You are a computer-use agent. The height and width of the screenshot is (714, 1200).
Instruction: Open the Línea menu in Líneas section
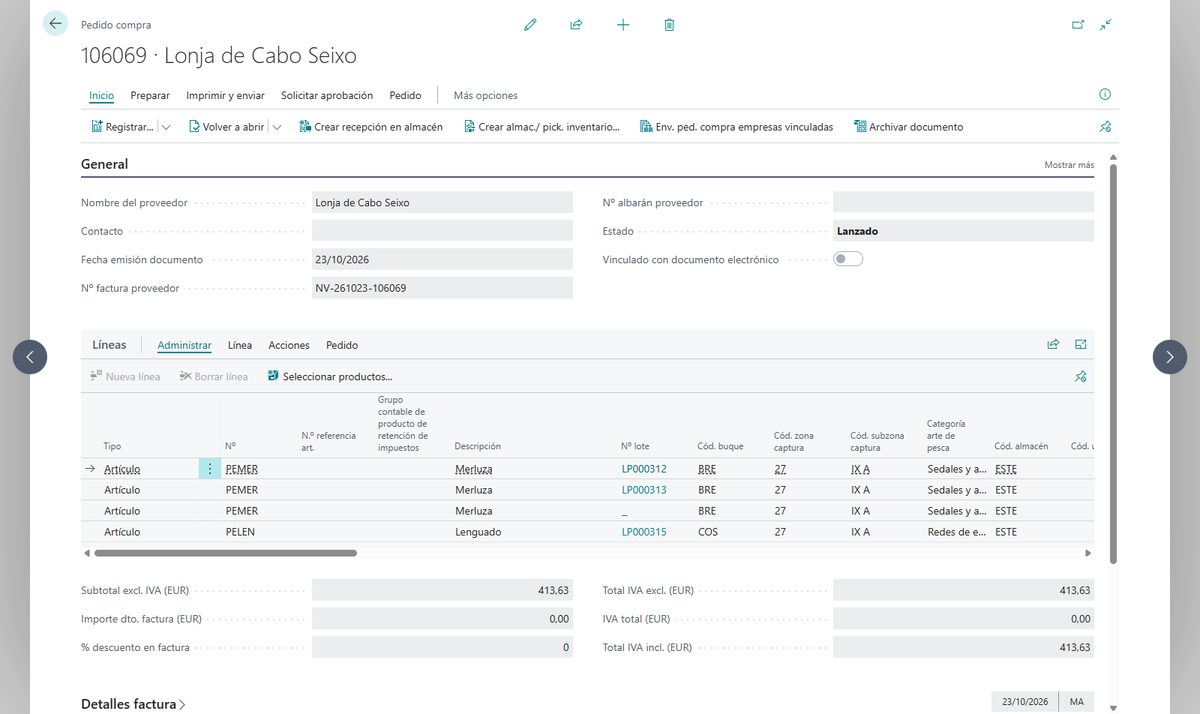(240, 345)
